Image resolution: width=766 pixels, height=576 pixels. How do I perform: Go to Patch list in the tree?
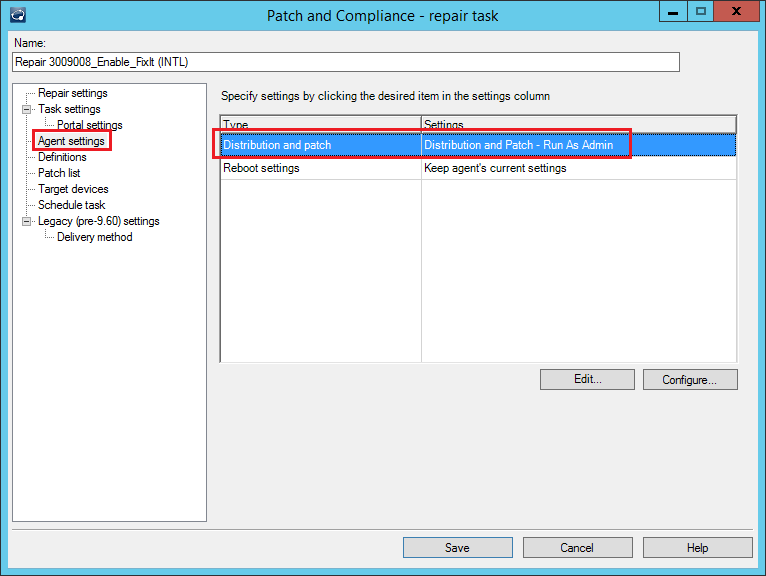point(59,173)
